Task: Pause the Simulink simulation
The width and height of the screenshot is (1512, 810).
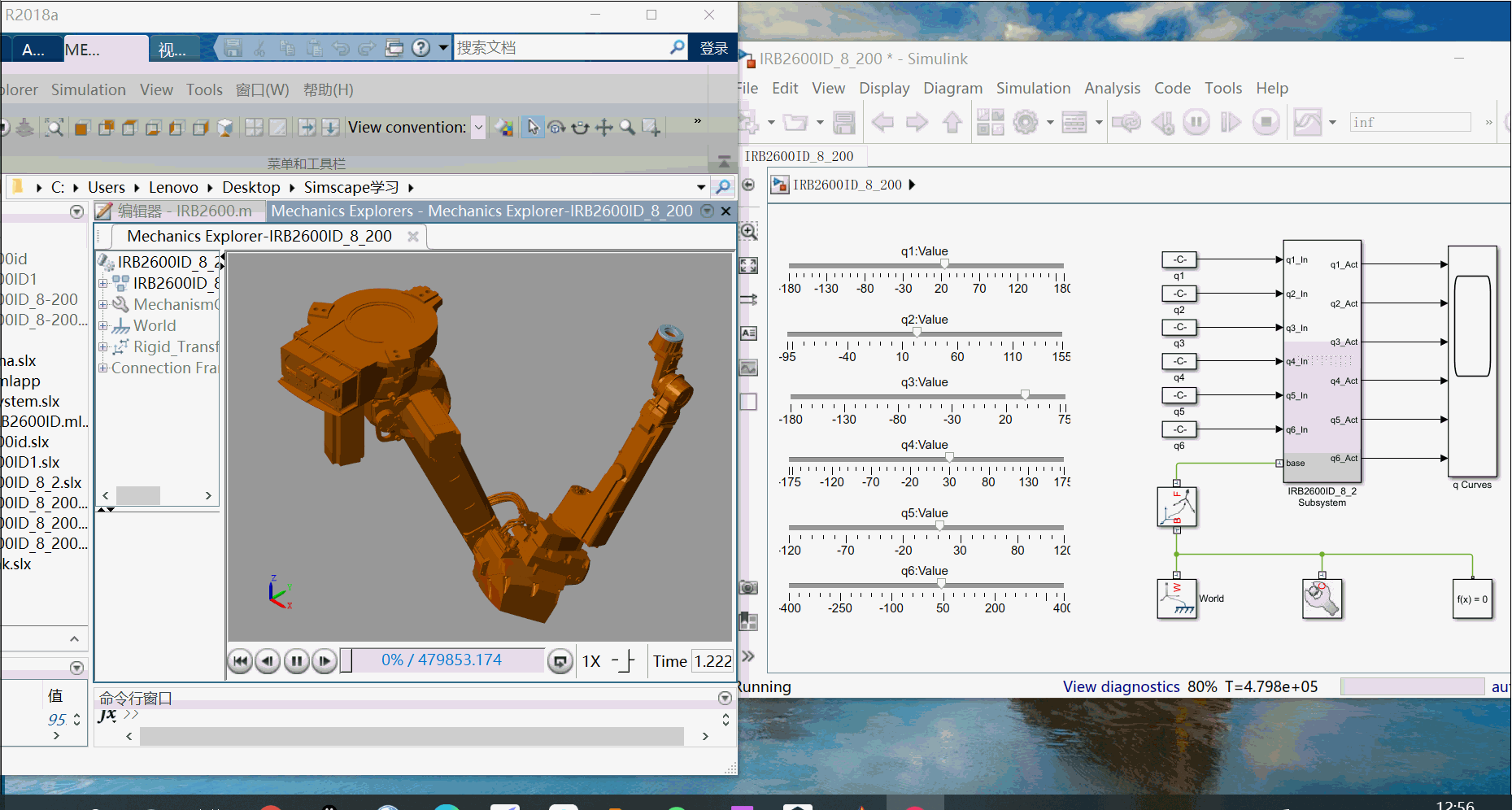Action: click(1196, 123)
